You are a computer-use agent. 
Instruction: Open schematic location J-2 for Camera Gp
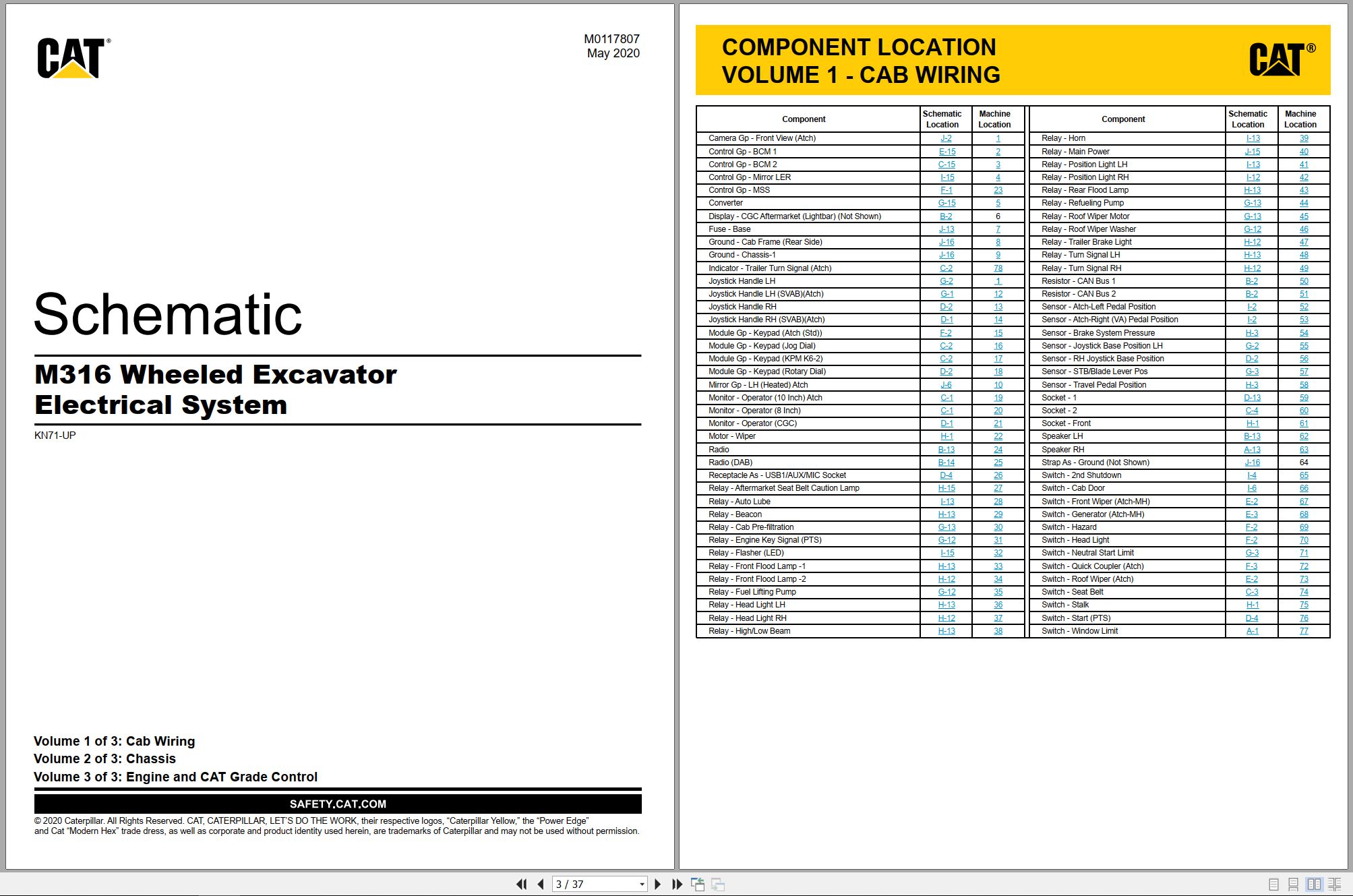(946, 138)
